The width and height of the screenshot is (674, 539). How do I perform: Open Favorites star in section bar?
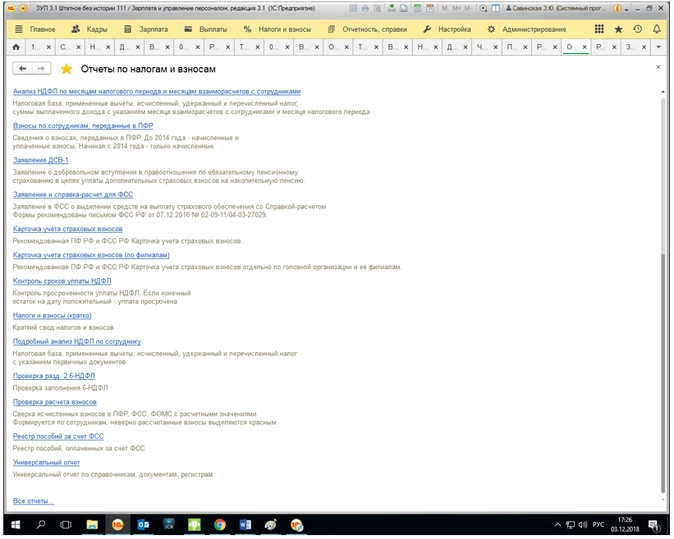point(619,29)
